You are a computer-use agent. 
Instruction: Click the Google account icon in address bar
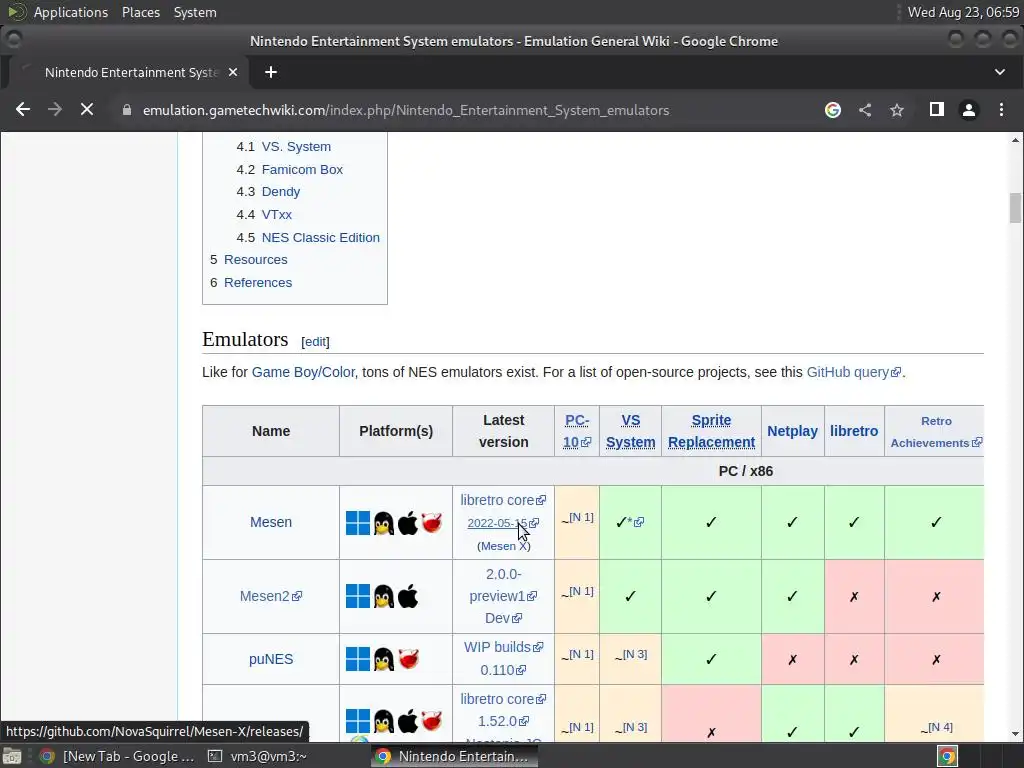tap(833, 110)
